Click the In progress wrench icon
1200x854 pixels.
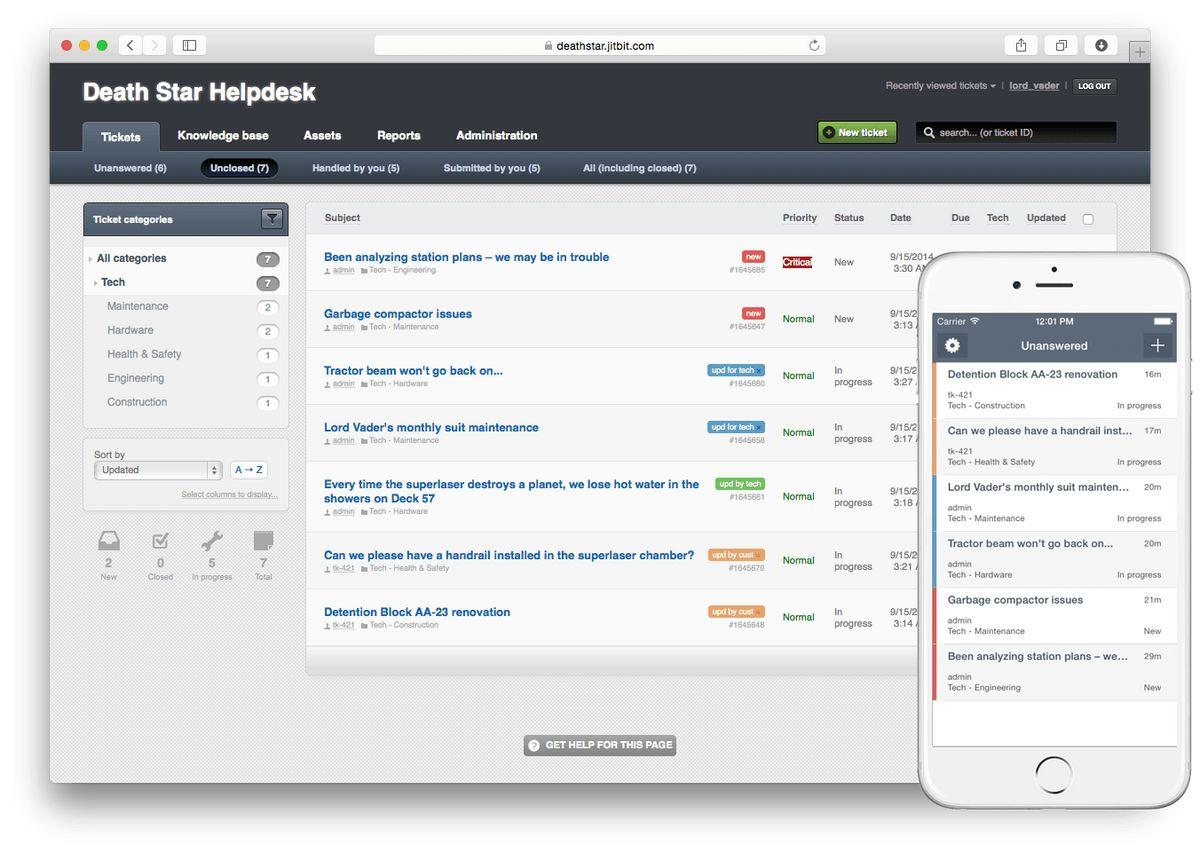212,541
